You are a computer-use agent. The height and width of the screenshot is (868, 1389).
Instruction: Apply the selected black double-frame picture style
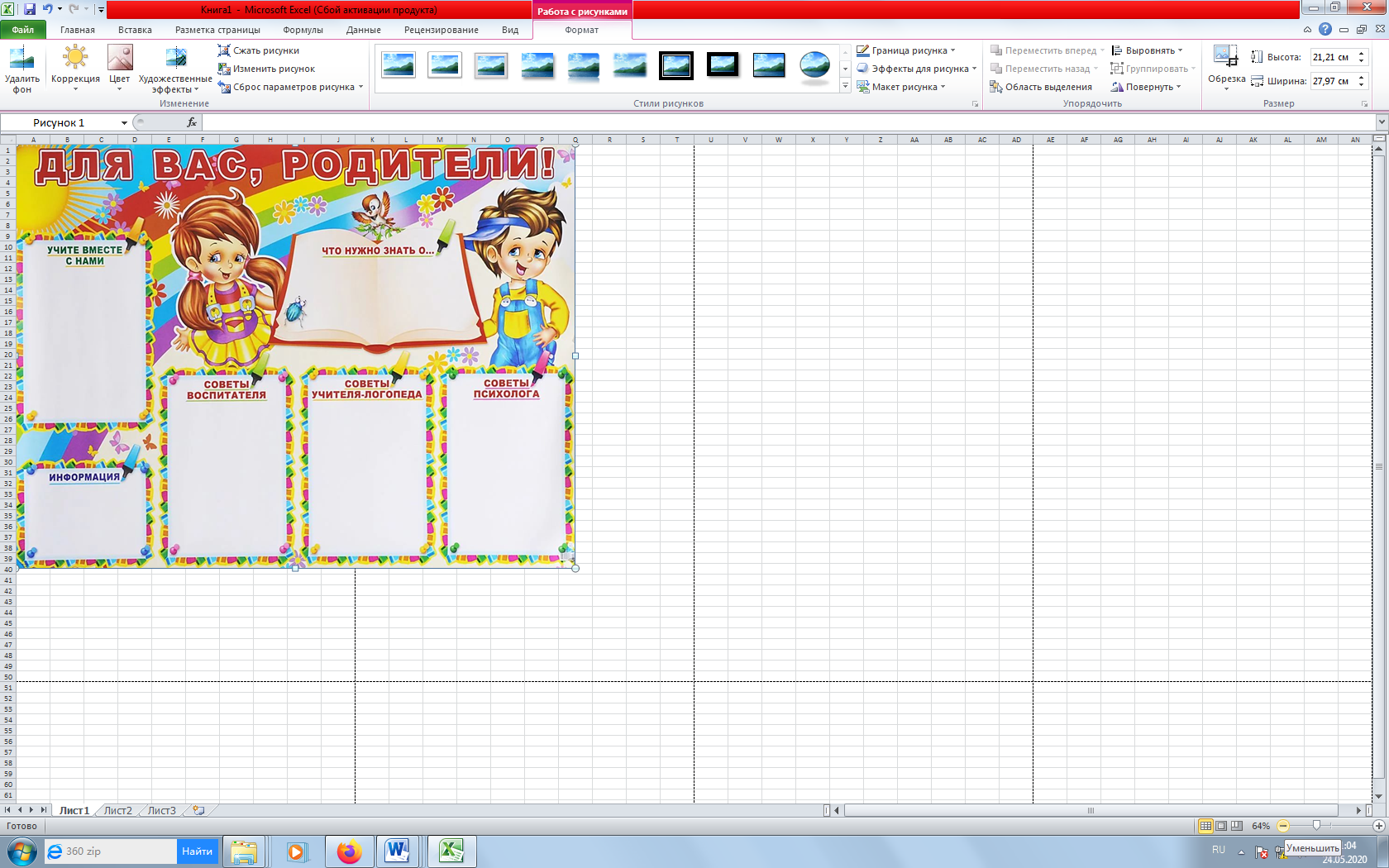click(x=676, y=65)
